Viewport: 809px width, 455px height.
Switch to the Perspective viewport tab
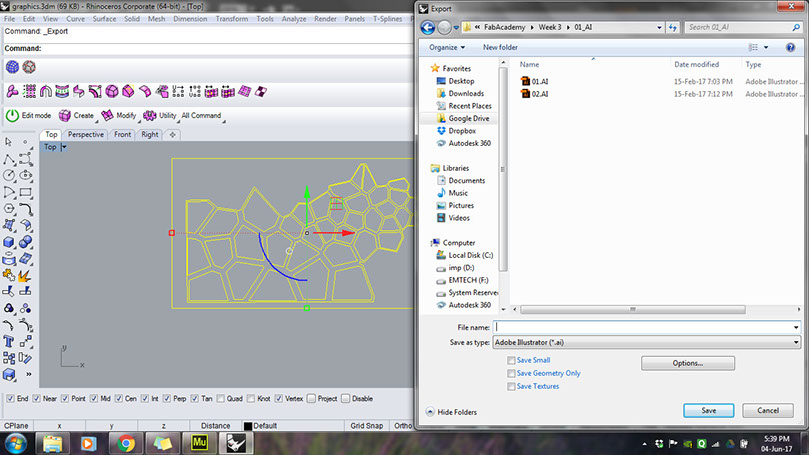86,135
